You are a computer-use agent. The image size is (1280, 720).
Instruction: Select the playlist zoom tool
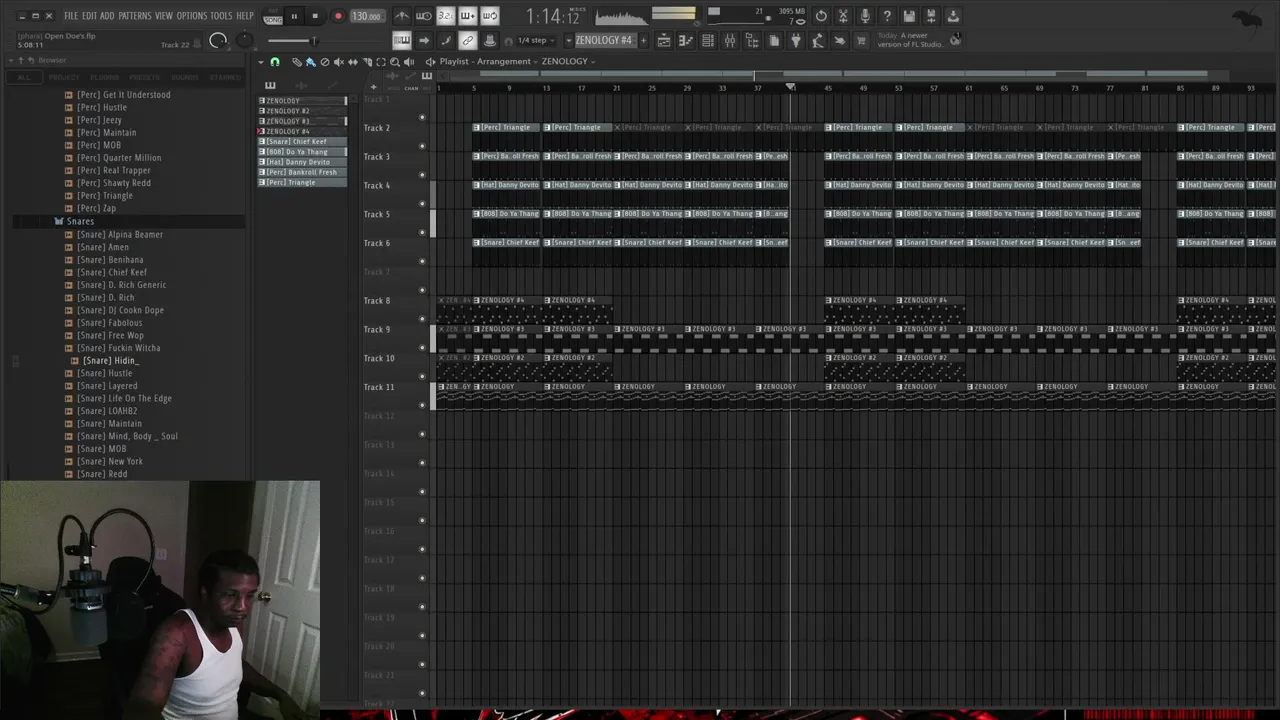coord(395,62)
